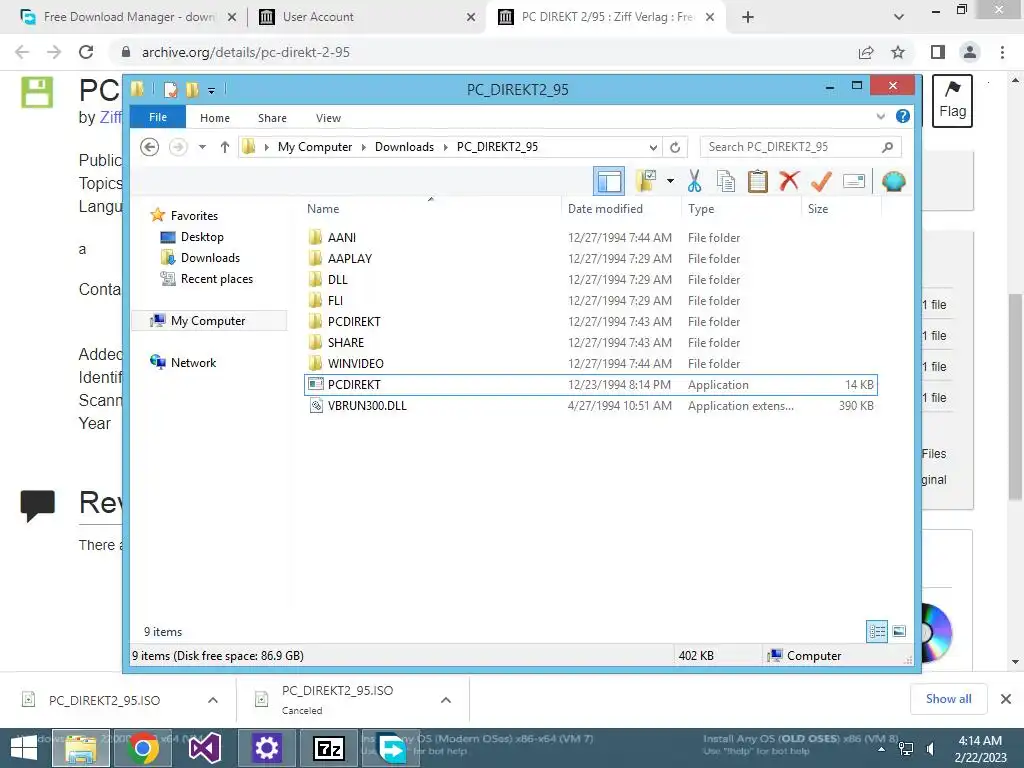Click the search magnifier icon in Explorer
This screenshot has height=768, width=1024.
point(887,147)
